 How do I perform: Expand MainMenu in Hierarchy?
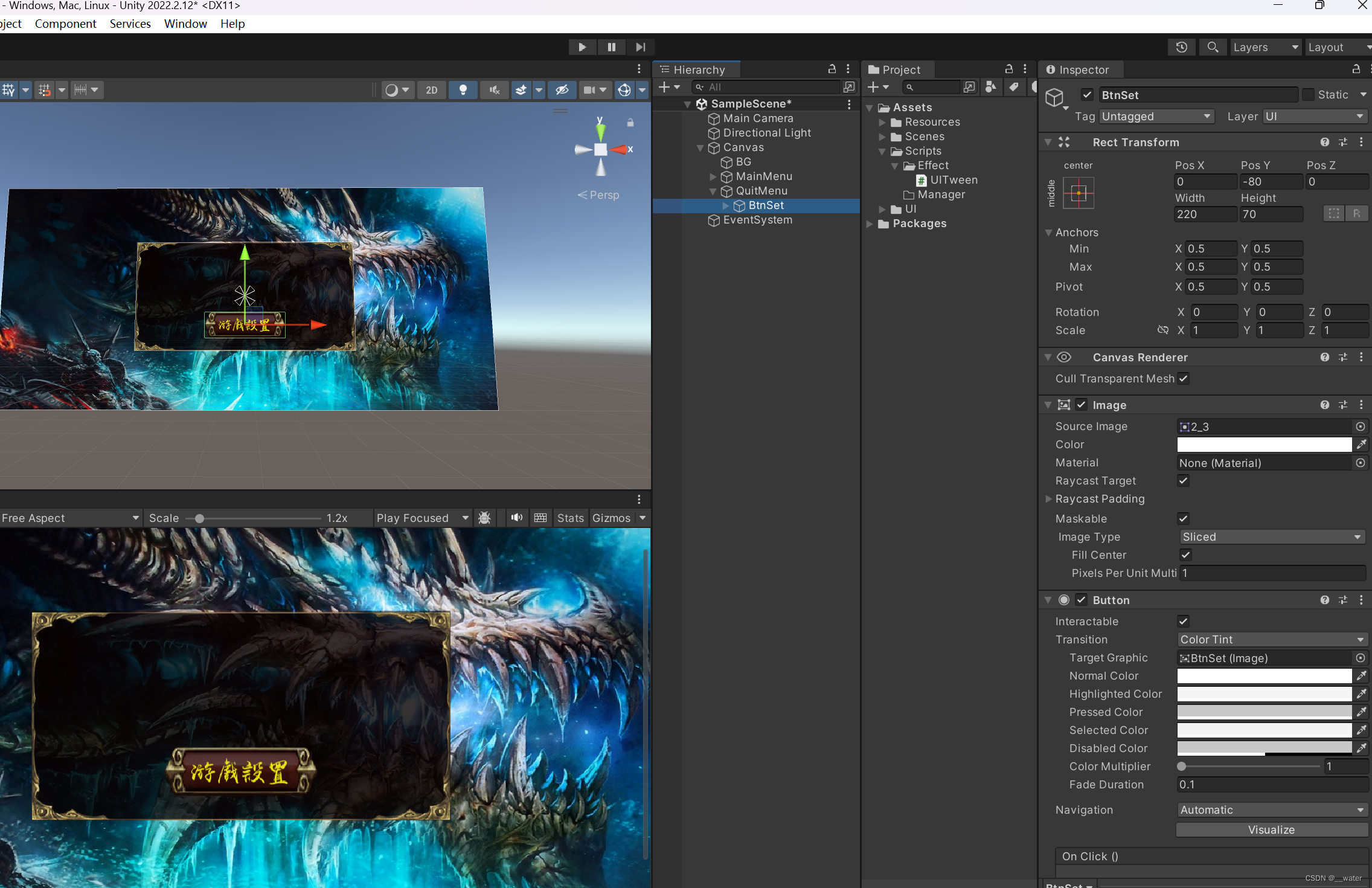[713, 176]
